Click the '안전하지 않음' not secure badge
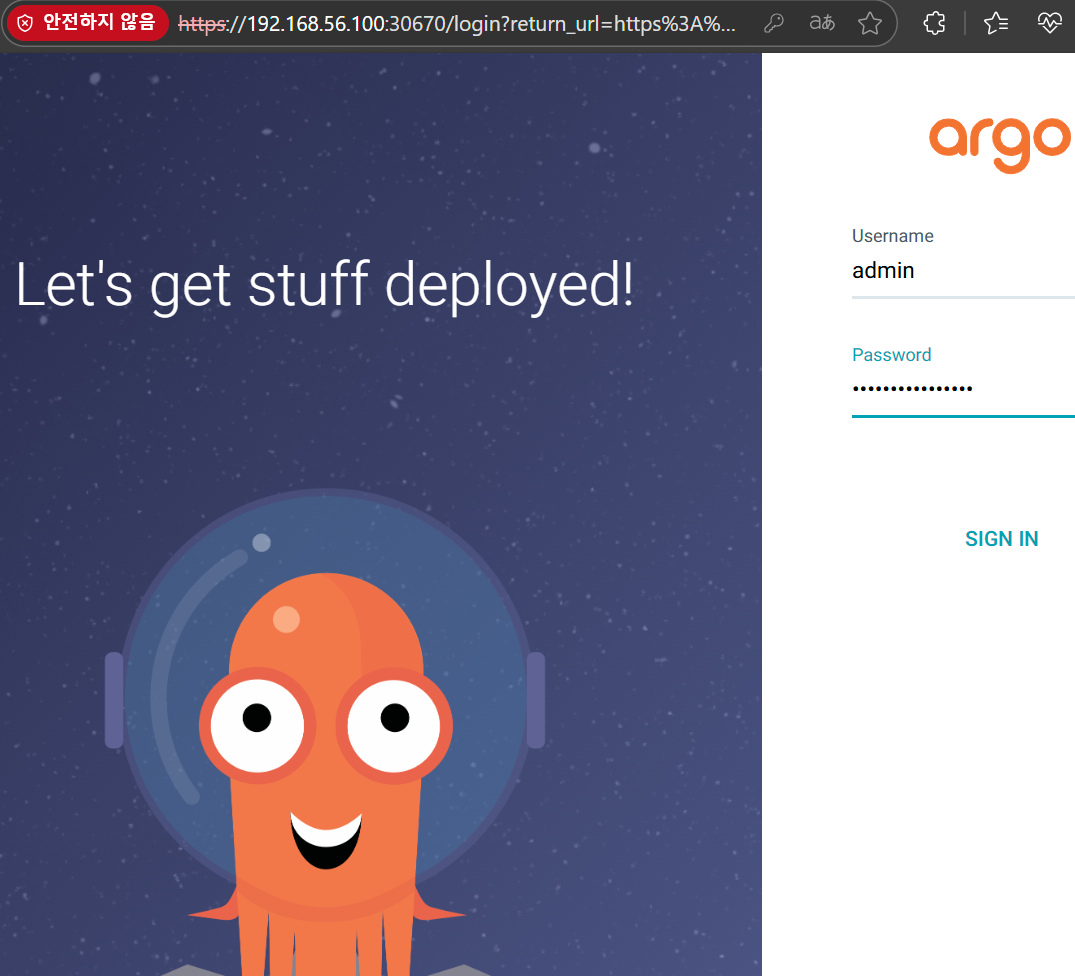The image size is (1075, 976). pyautogui.click(x=98, y=24)
